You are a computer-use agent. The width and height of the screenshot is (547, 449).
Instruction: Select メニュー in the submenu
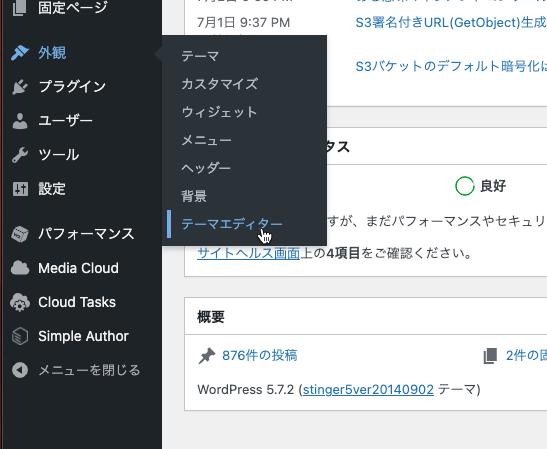pos(207,140)
